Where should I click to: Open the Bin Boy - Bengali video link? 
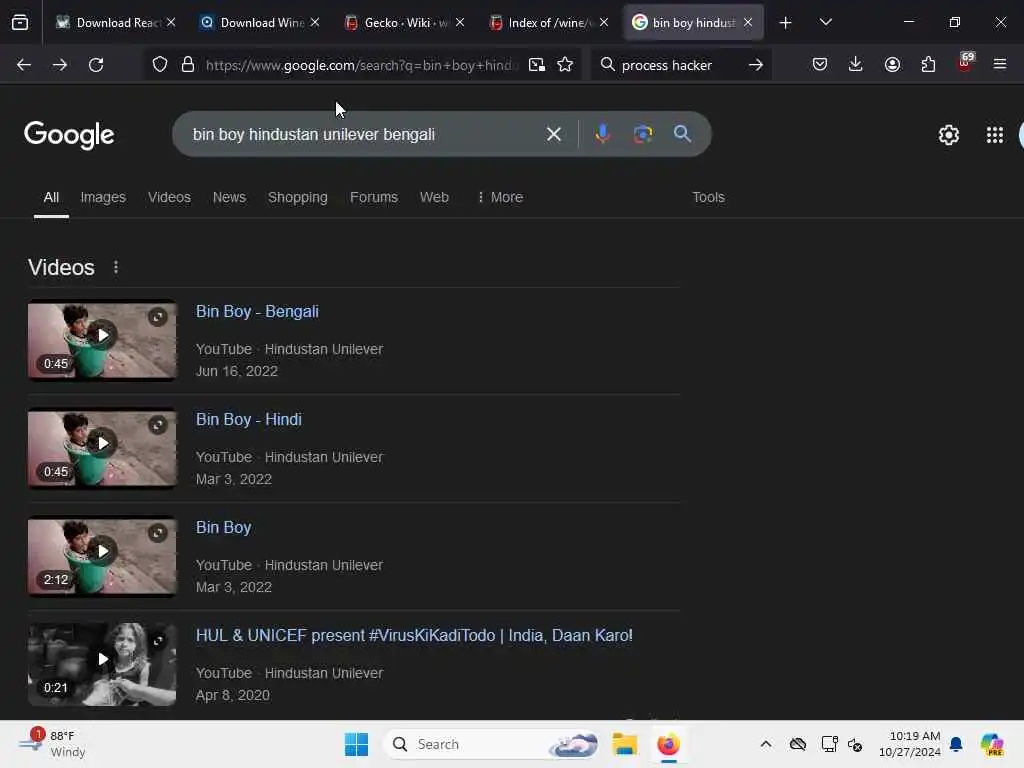(257, 312)
